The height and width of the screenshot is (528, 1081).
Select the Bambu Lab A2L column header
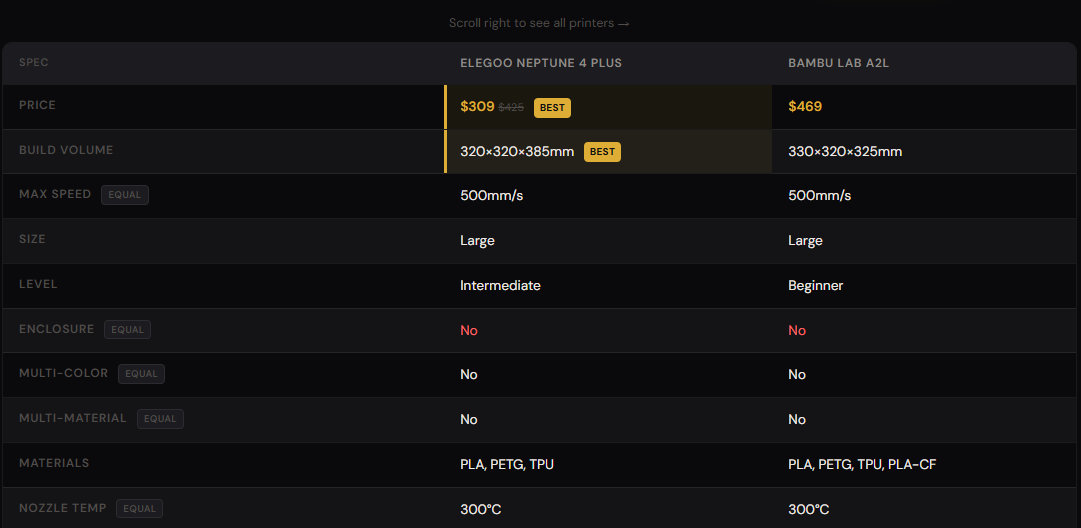(x=834, y=63)
